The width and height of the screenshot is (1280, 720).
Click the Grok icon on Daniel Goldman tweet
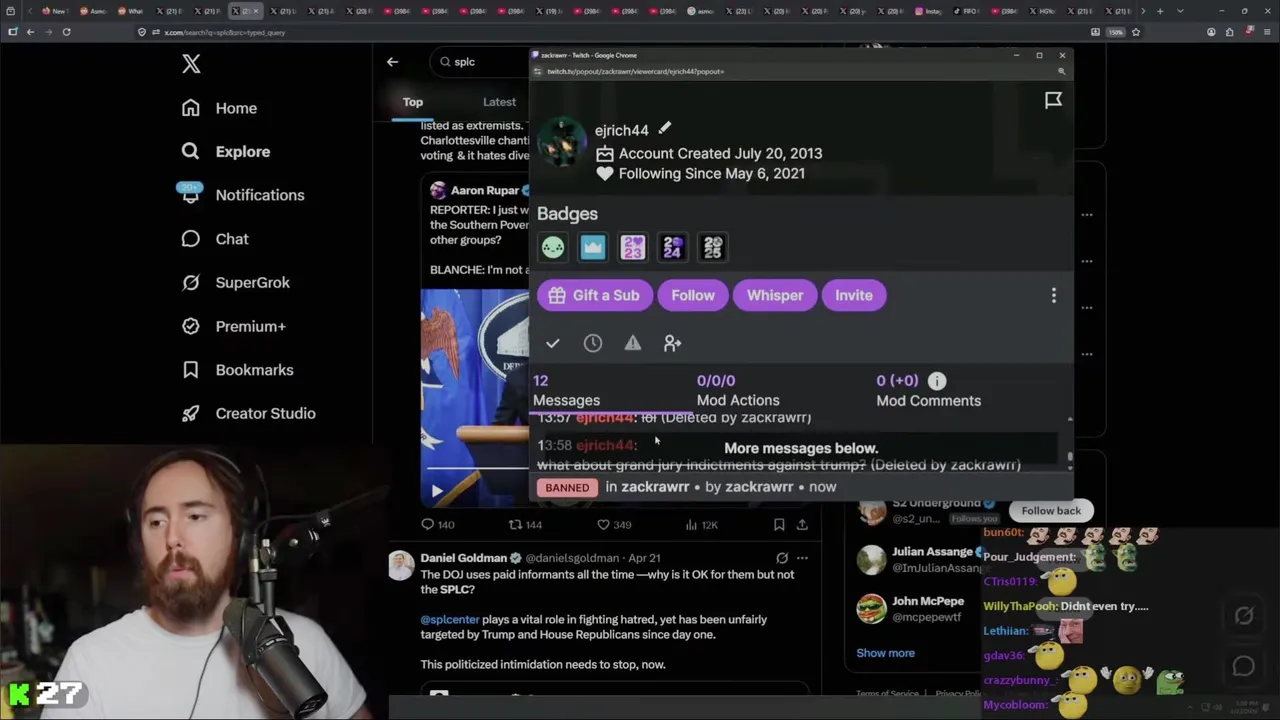click(782, 558)
